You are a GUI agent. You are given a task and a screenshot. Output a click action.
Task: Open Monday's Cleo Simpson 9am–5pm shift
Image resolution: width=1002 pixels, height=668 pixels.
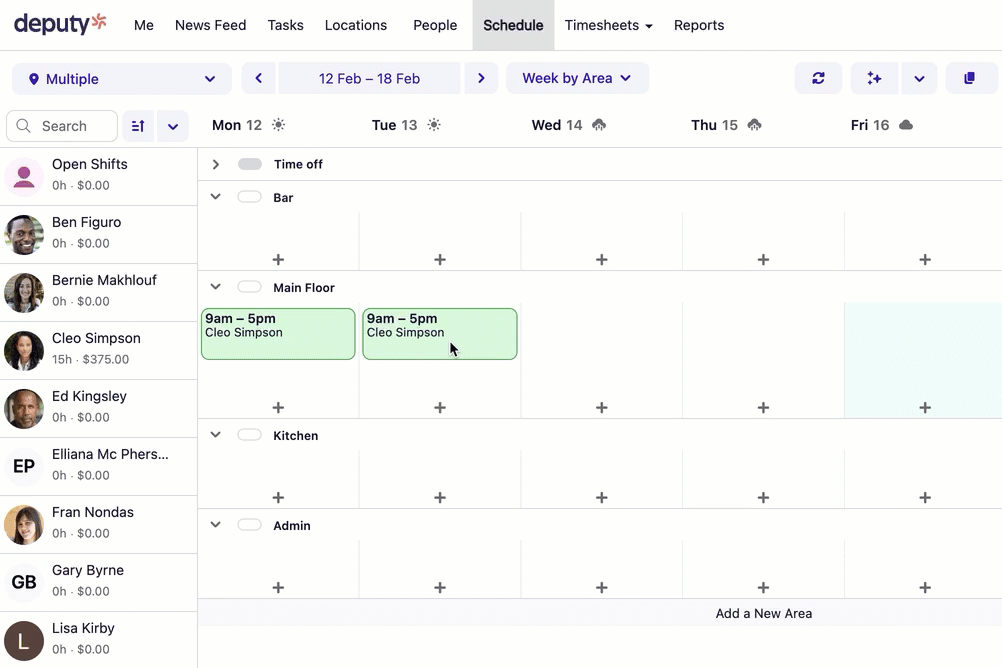(x=278, y=334)
